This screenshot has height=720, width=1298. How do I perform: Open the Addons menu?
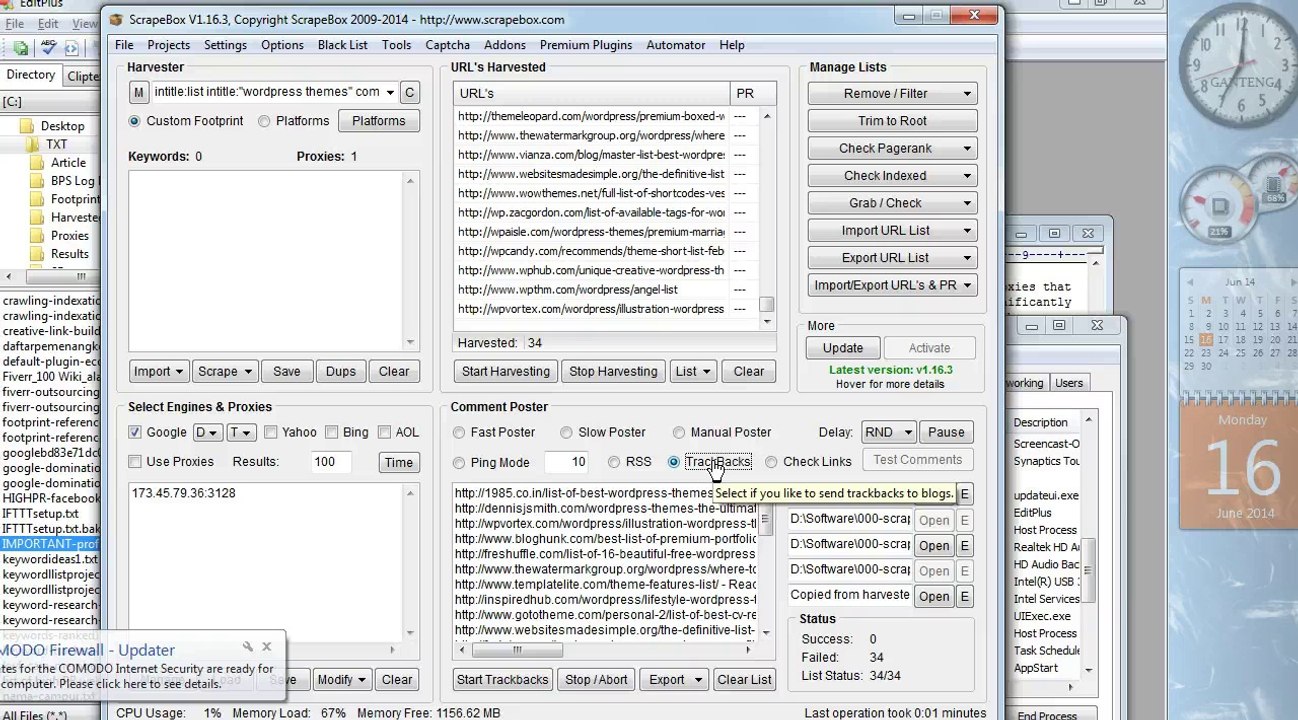(x=504, y=45)
